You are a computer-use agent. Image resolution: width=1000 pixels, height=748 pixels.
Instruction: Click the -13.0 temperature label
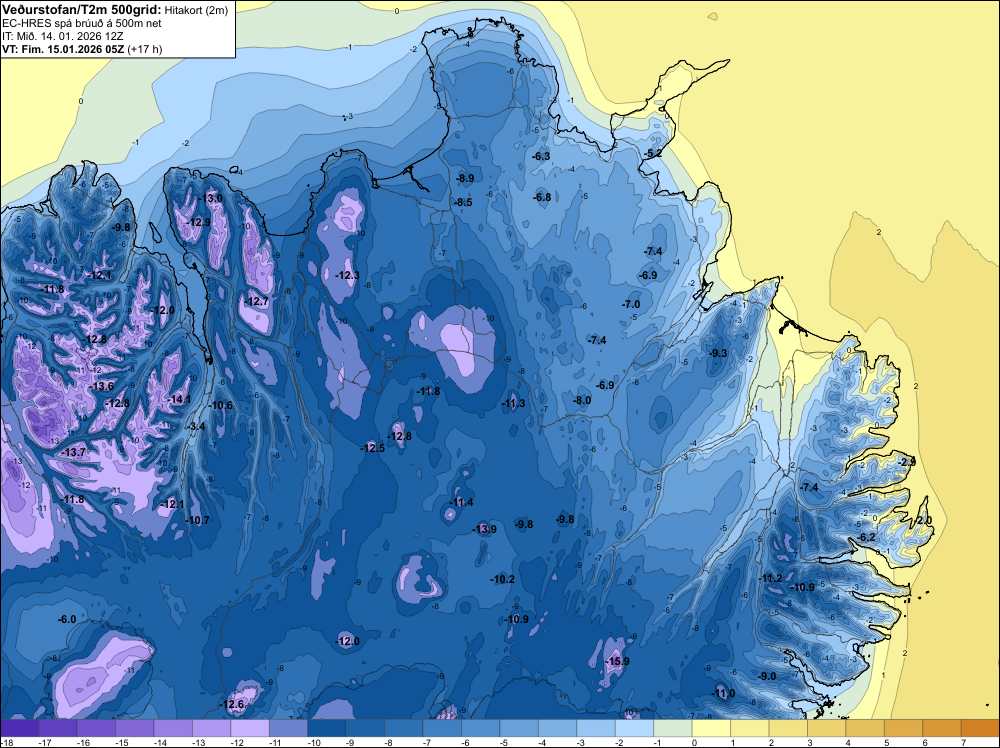pos(210,198)
